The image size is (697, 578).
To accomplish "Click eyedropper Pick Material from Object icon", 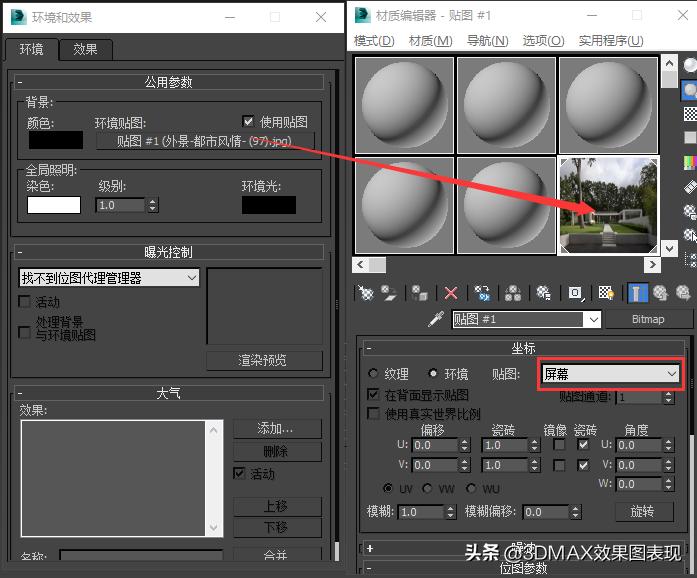I will pos(436,319).
